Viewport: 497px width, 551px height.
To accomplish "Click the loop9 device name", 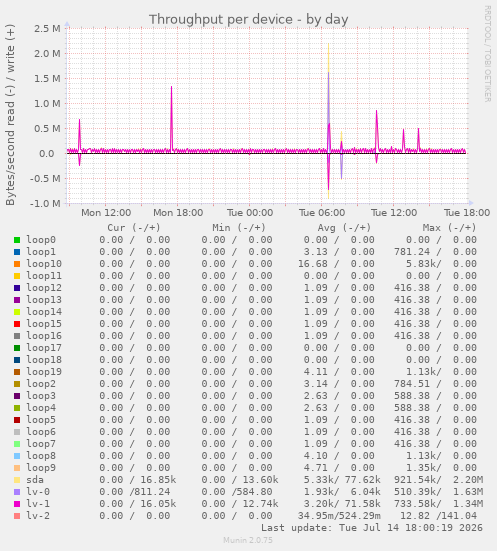I will point(41,468).
